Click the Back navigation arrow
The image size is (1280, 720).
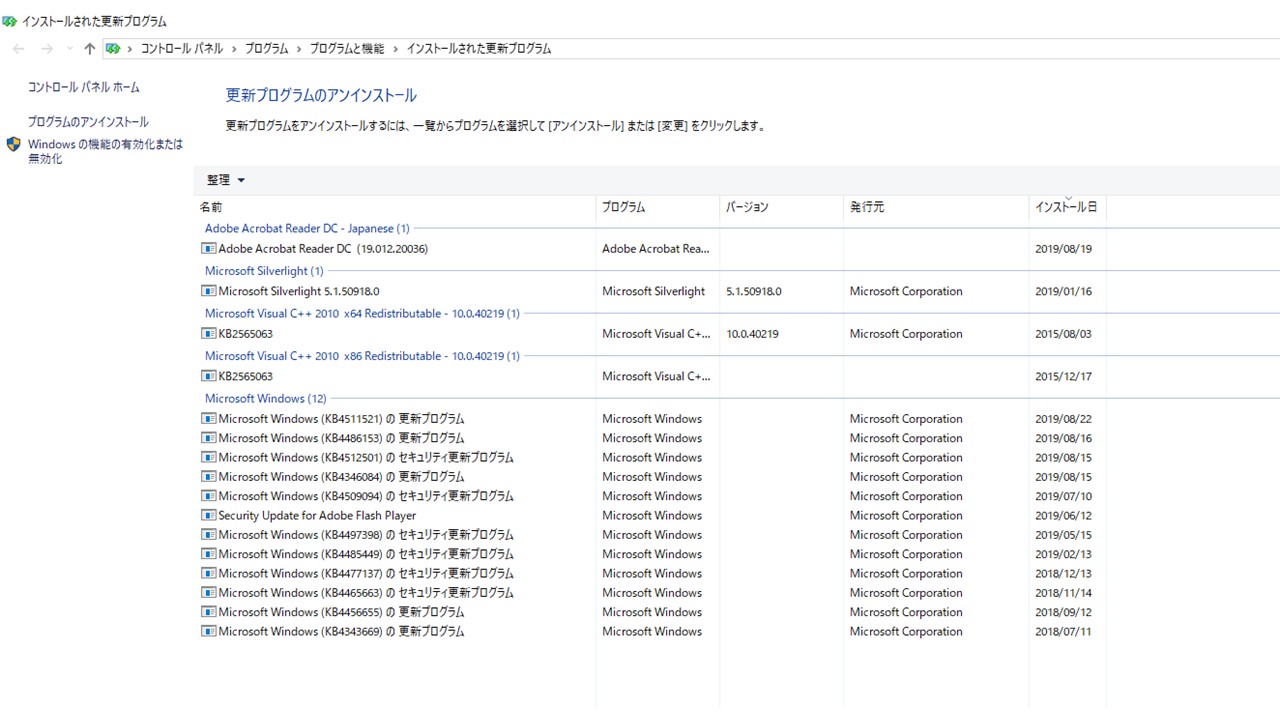coord(19,49)
